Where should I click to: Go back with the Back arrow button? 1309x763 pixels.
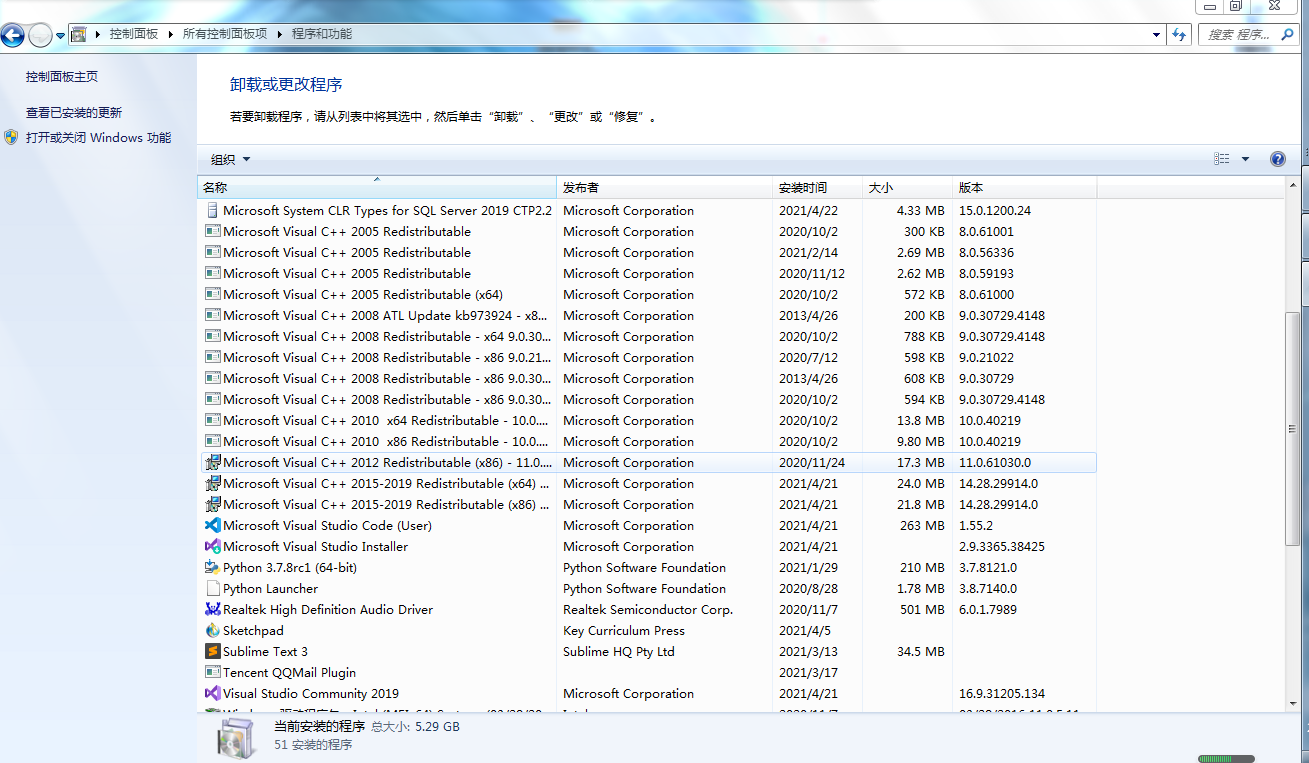pyautogui.click(x=13, y=36)
